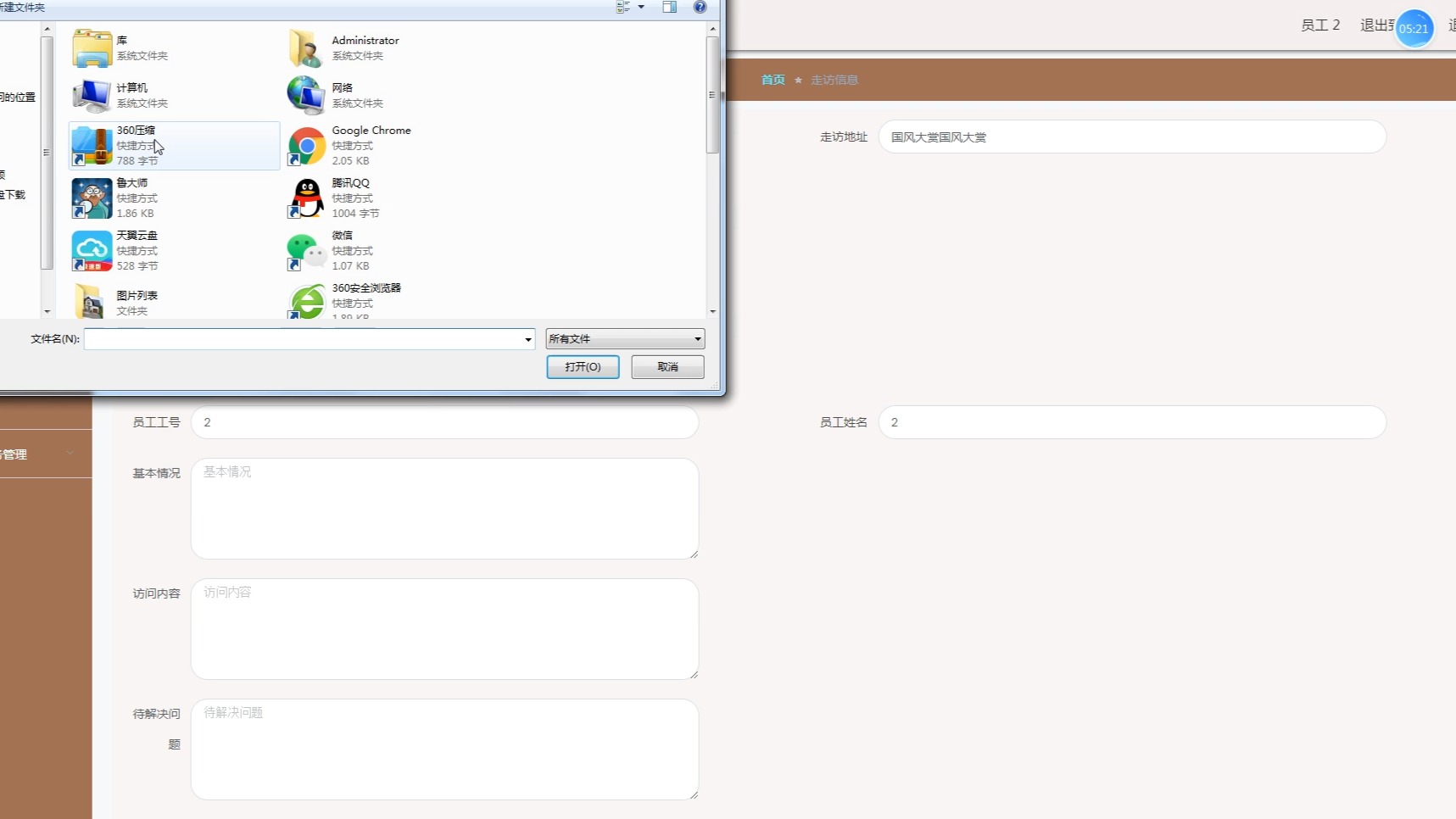
Task: Open the 所有文件 file type dropdown
Action: pos(625,339)
